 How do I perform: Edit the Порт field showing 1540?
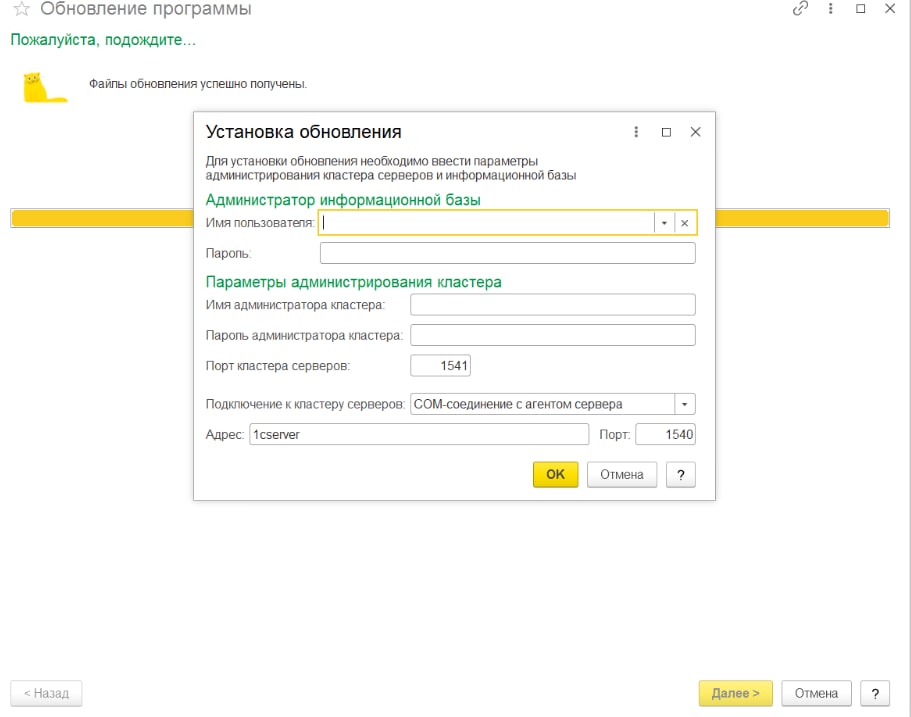[665, 435]
